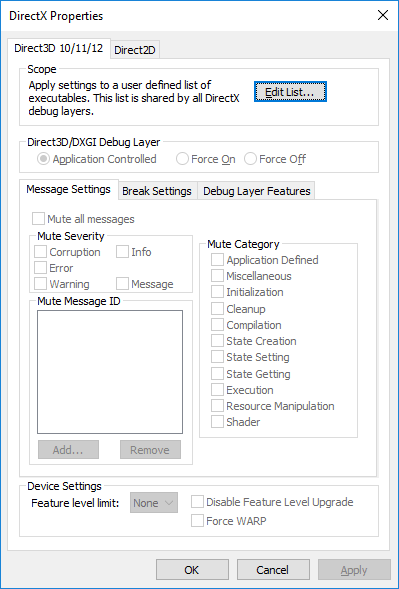Confirm with the OK button

192,570
